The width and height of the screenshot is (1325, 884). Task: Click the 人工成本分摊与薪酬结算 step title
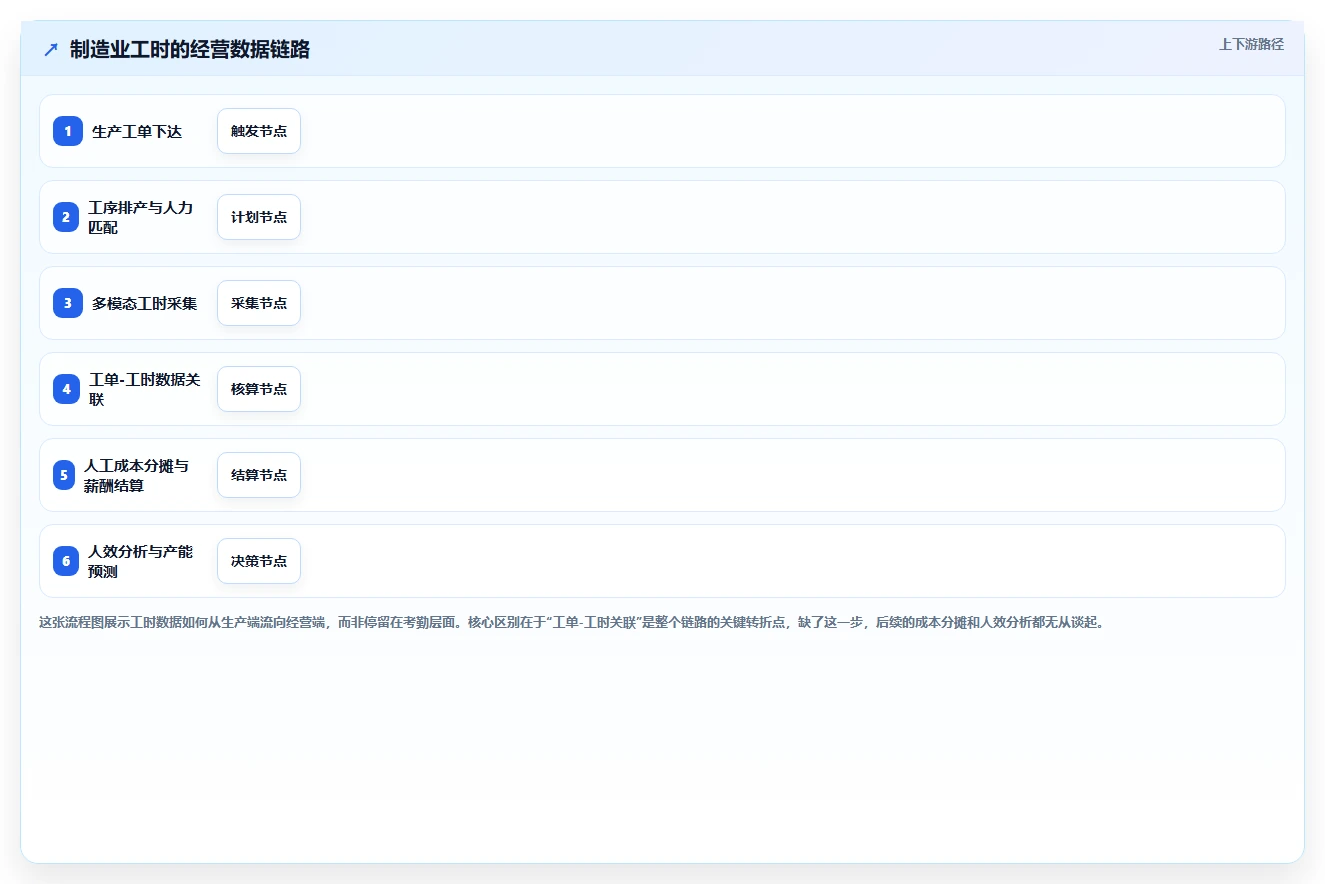pyautogui.click(x=136, y=475)
